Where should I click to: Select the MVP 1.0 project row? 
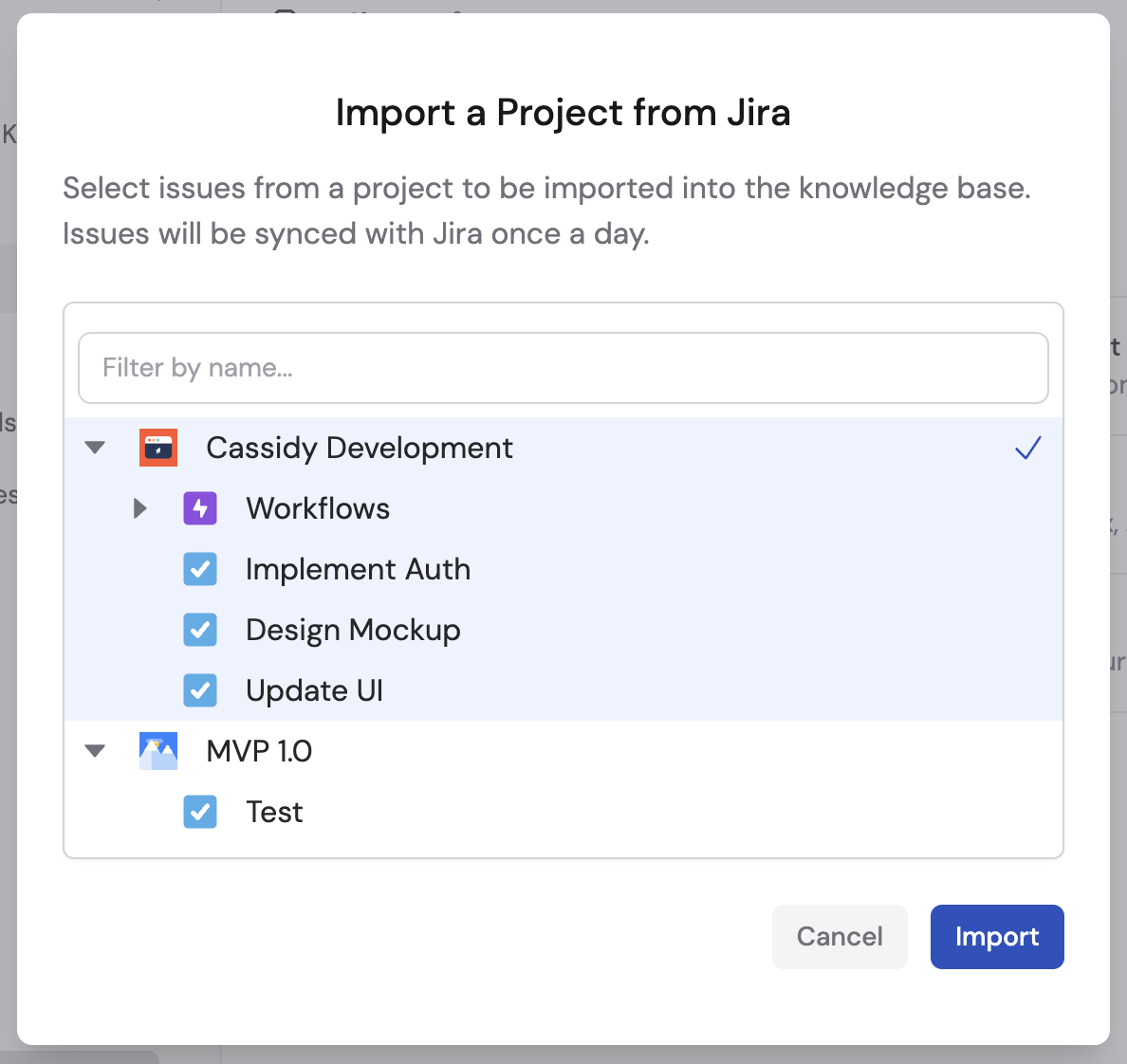click(x=258, y=750)
